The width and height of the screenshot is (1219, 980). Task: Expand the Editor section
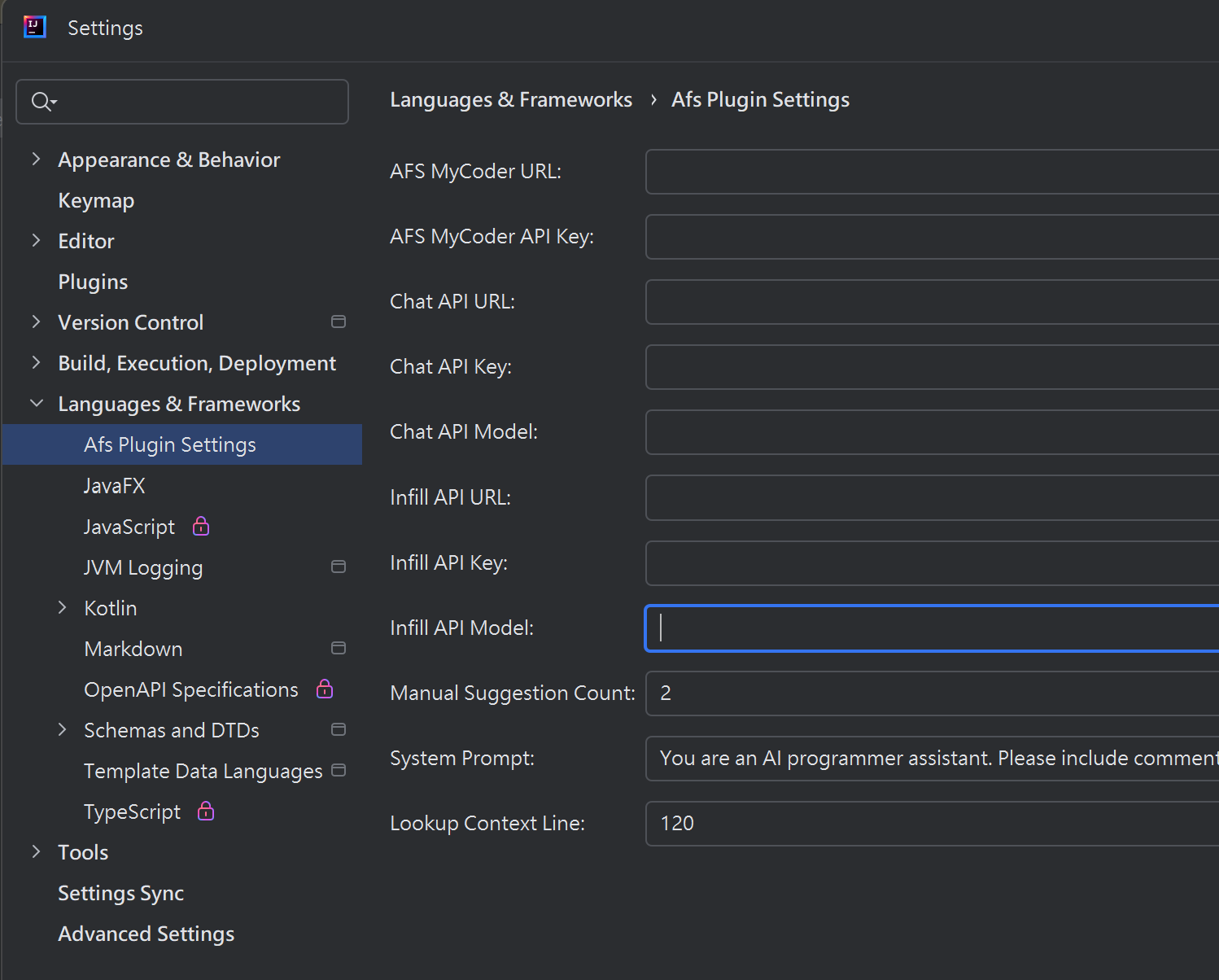[x=36, y=241]
